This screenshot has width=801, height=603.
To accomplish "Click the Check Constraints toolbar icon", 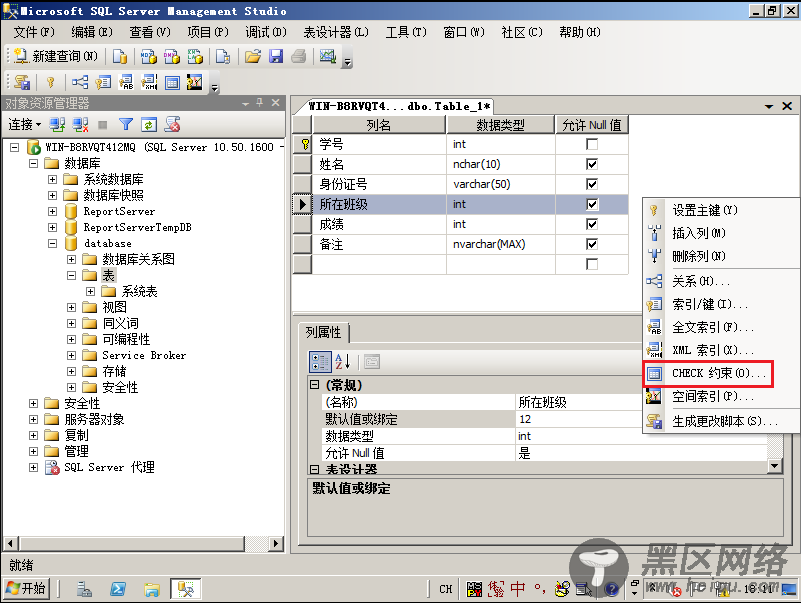I will point(172,82).
